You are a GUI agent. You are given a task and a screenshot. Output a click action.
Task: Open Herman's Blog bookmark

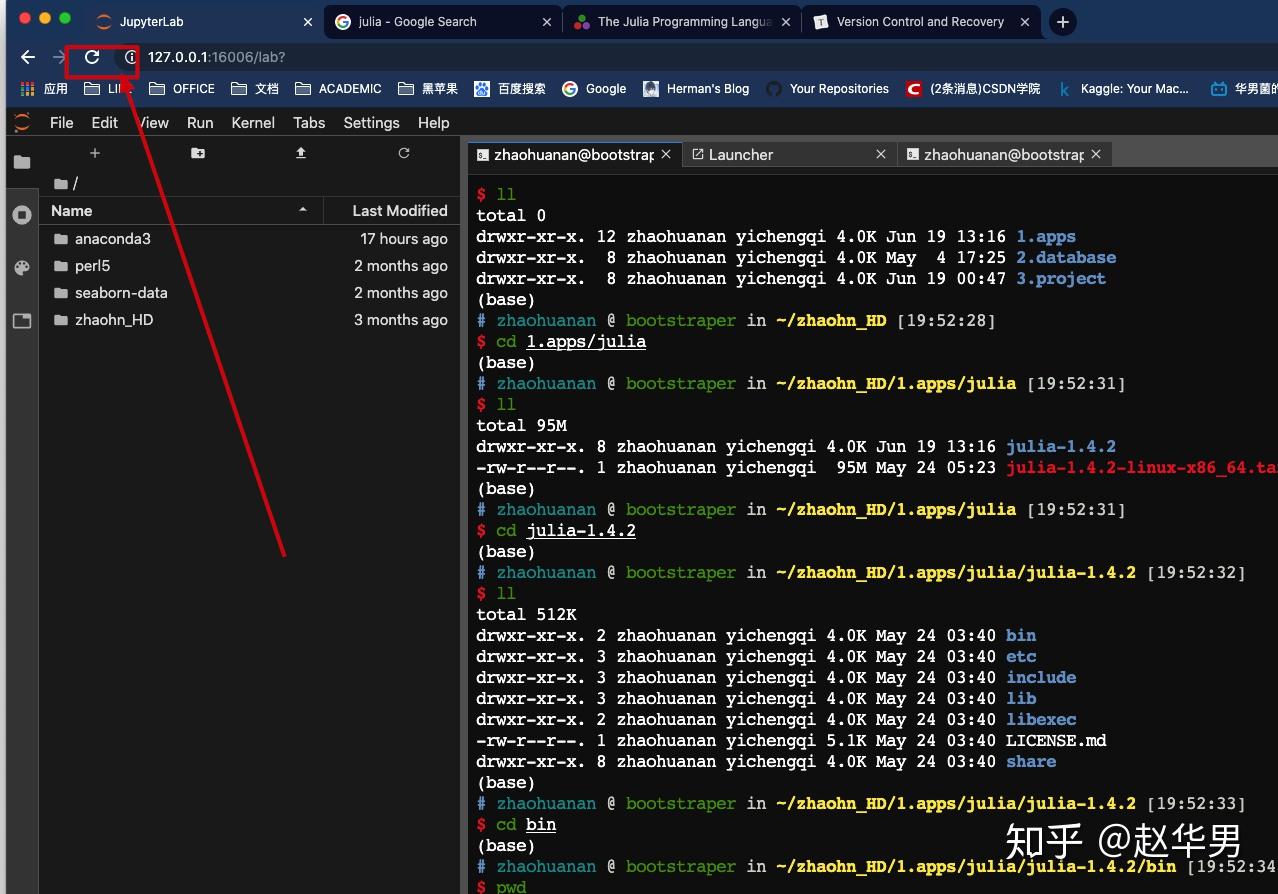696,88
